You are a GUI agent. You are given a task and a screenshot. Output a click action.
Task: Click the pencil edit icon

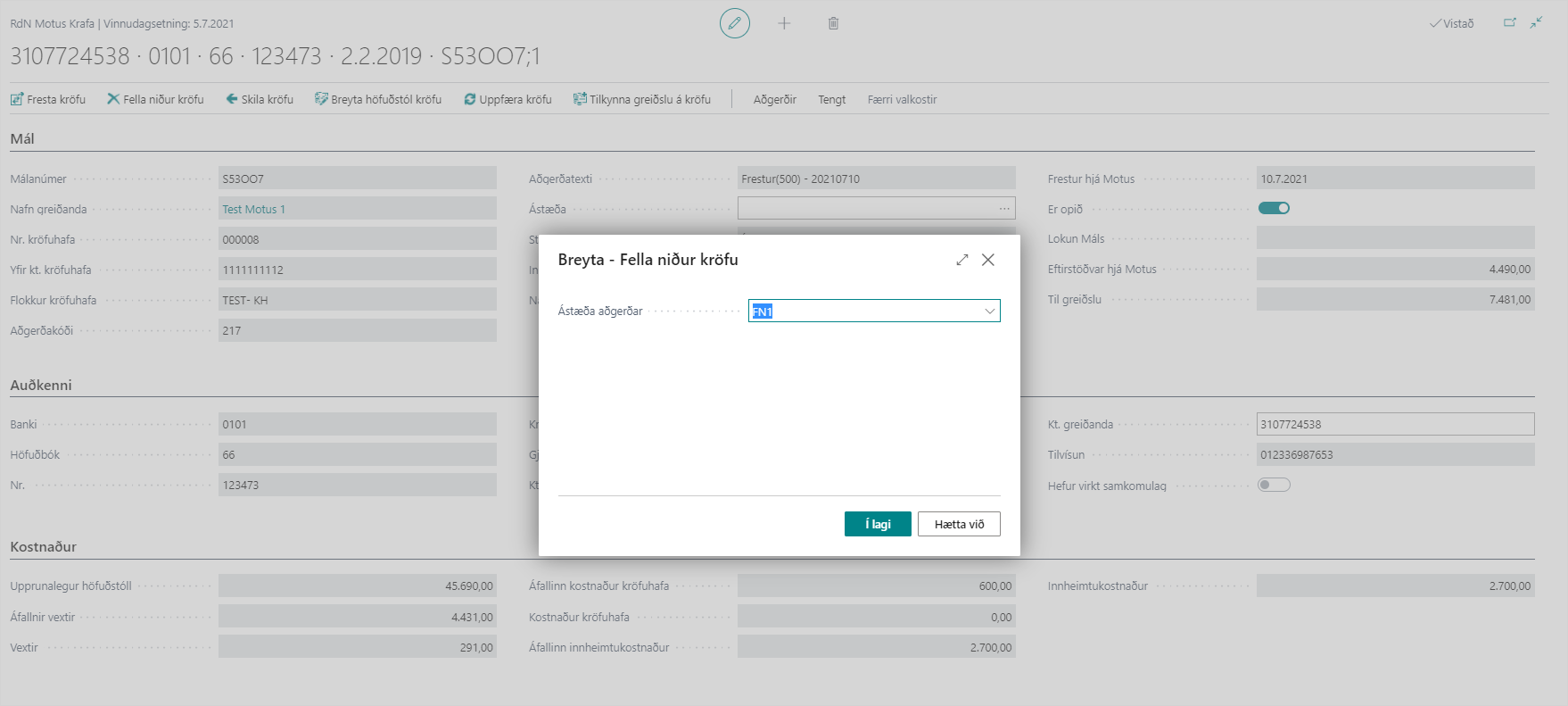point(734,23)
